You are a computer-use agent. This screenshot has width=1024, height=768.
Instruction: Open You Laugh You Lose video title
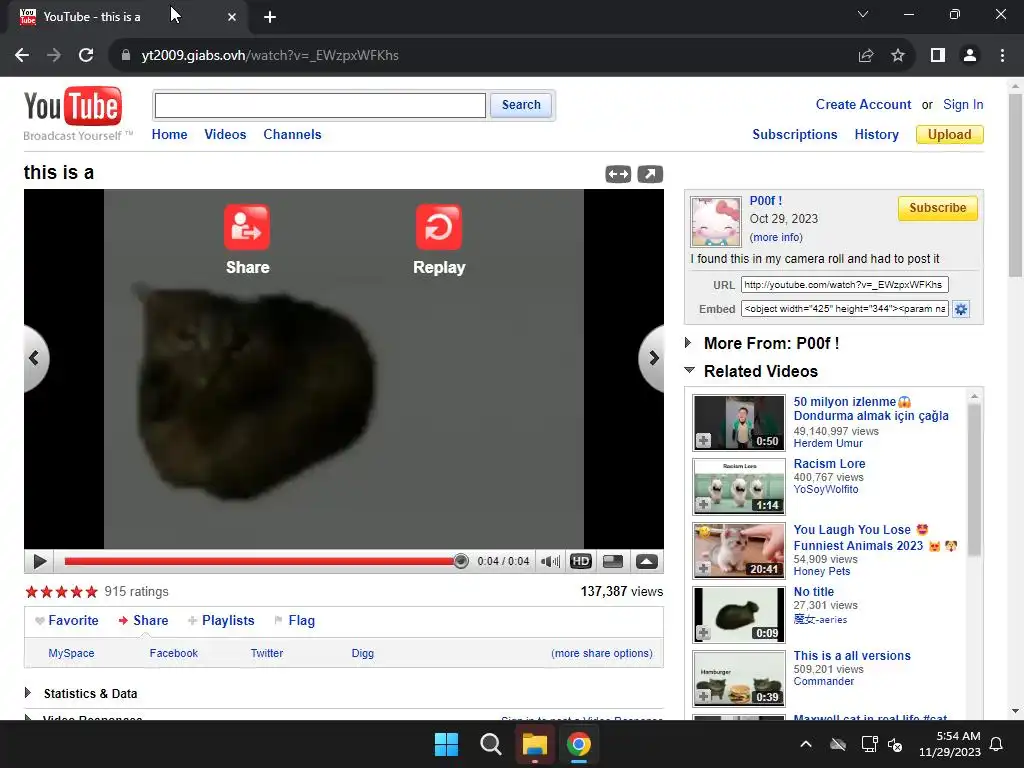pos(875,537)
